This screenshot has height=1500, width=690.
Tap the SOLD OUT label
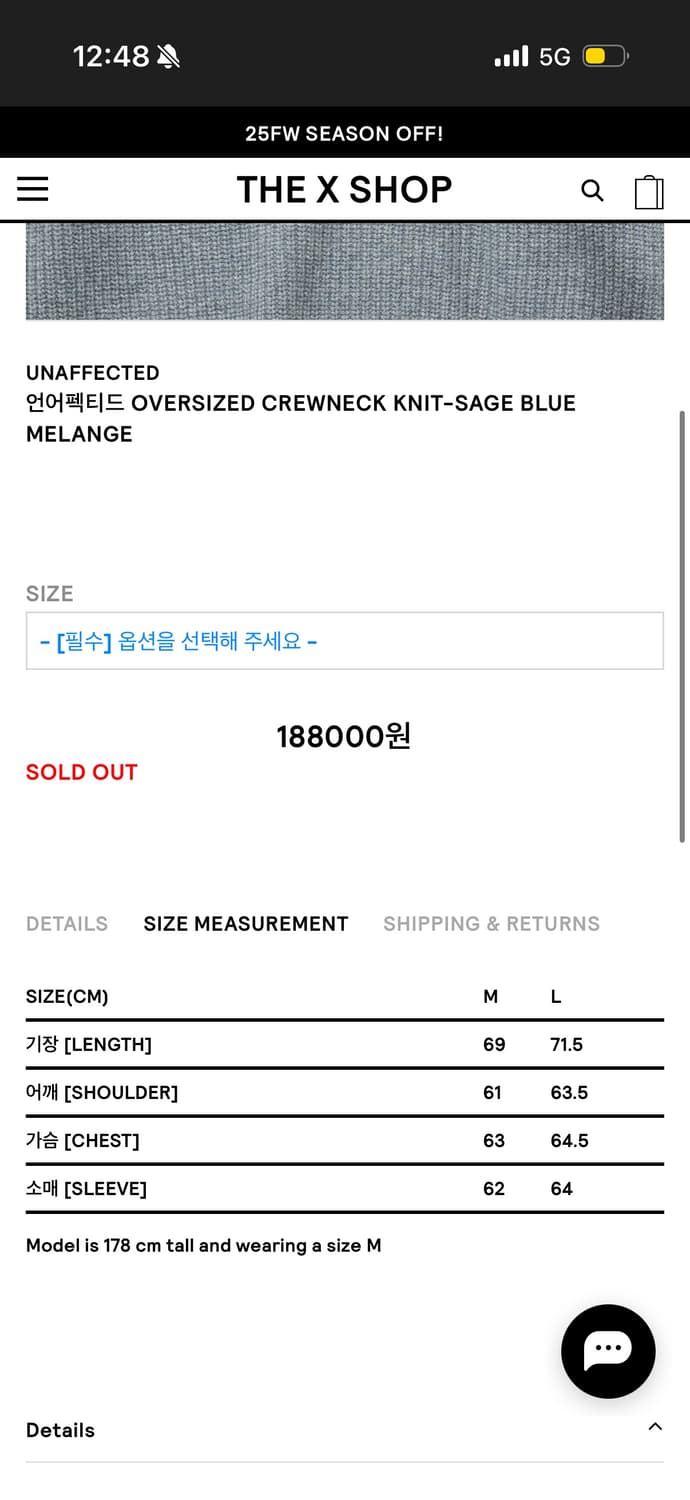coord(82,772)
